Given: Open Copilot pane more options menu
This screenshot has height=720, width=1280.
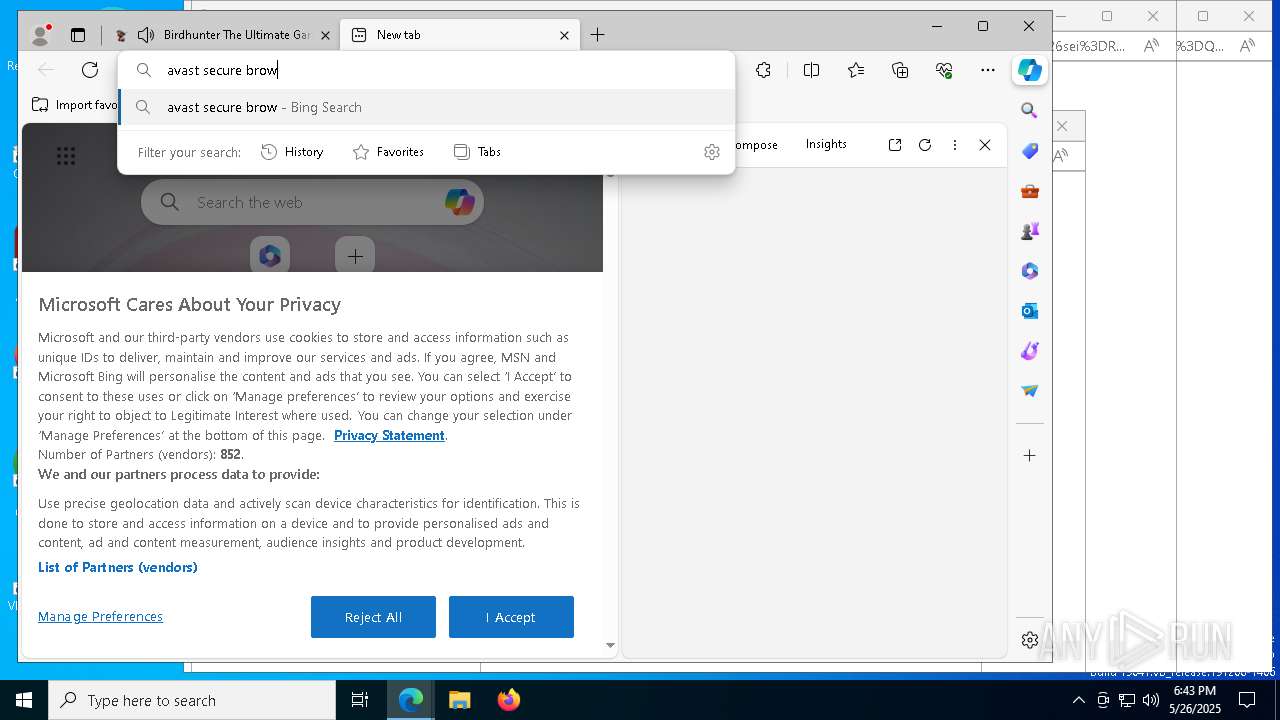Looking at the screenshot, I should (x=955, y=145).
